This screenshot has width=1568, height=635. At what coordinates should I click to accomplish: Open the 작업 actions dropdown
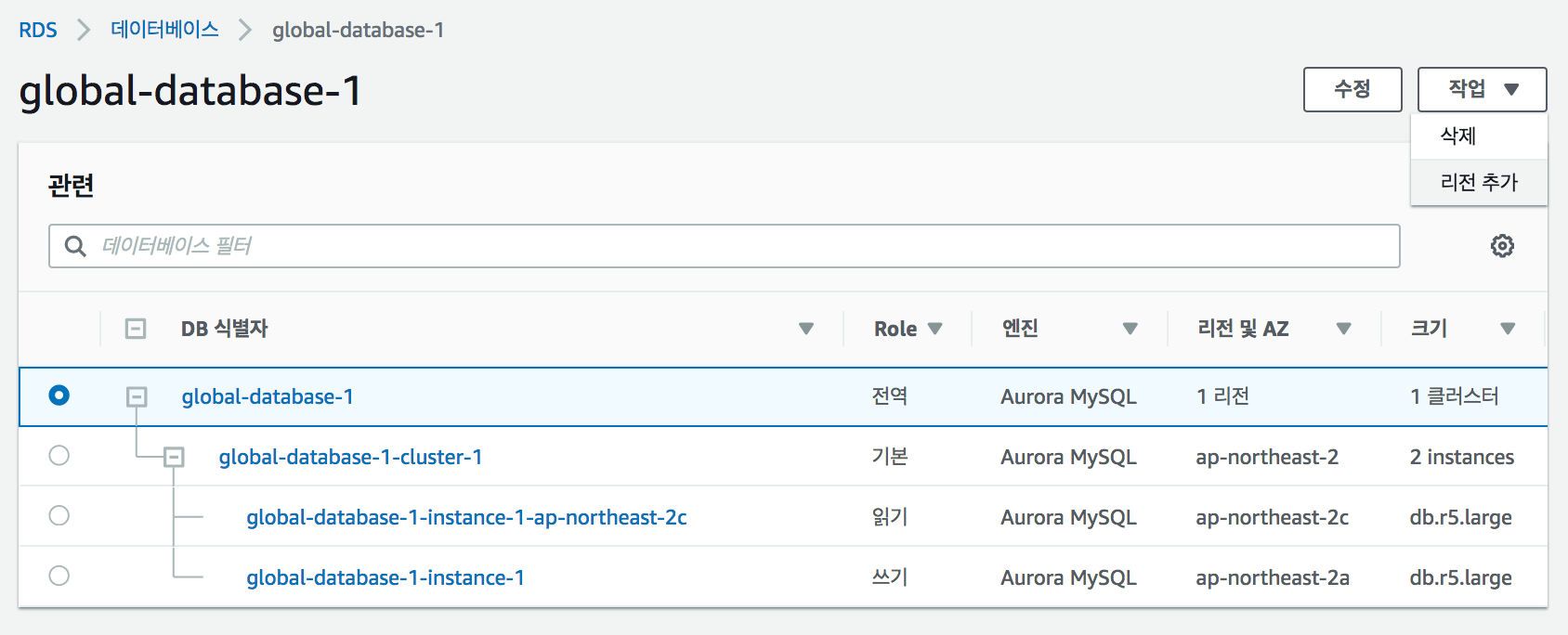tap(1482, 89)
